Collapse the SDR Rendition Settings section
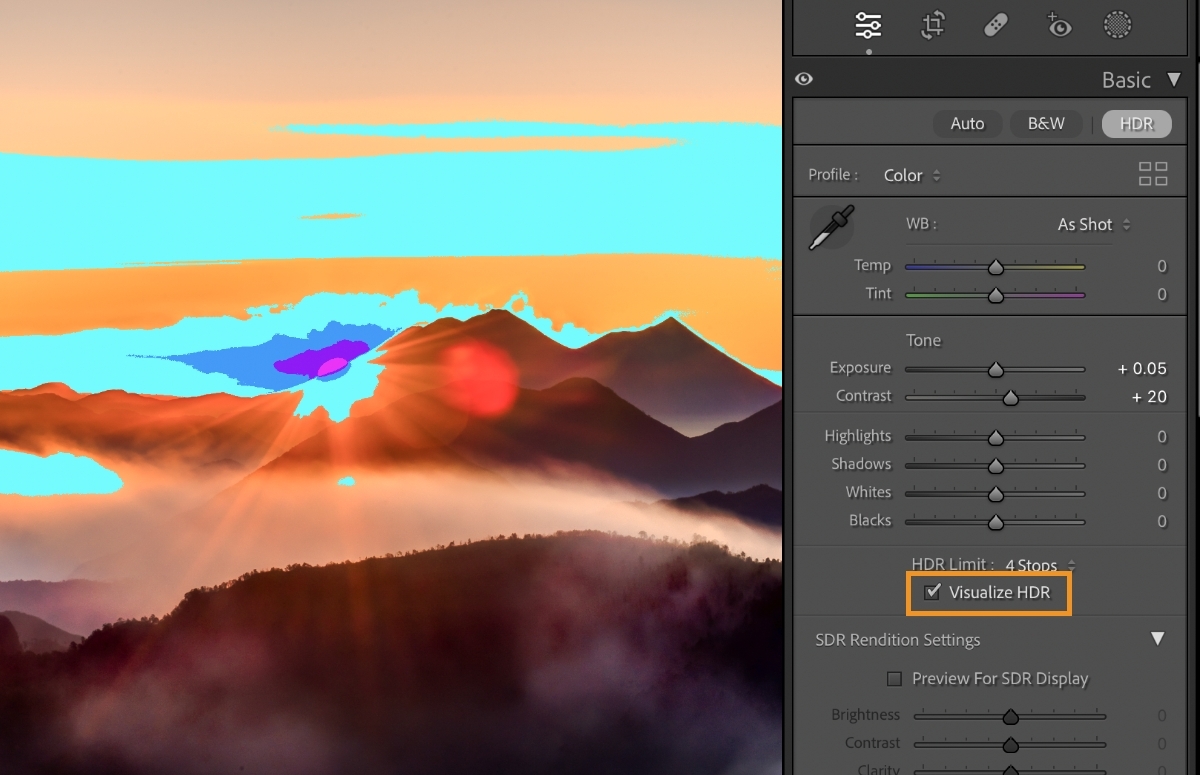The width and height of the screenshot is (1200, 775). (1157, 638)
